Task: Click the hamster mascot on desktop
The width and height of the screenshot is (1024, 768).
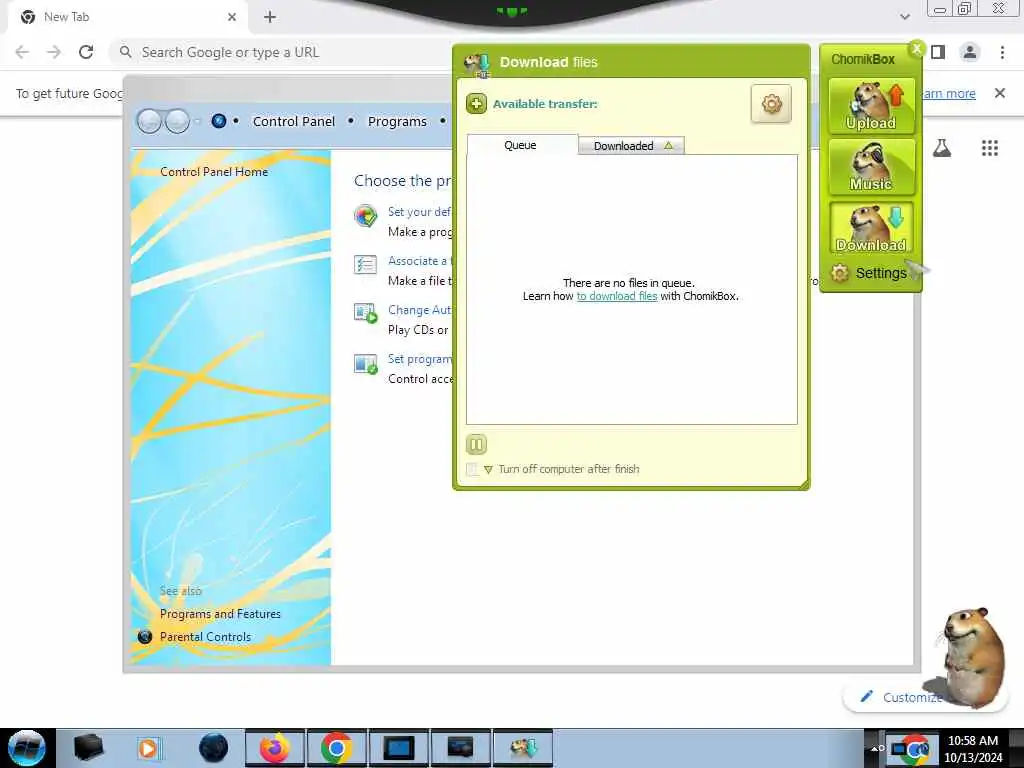Action: [x=973, y=656]
